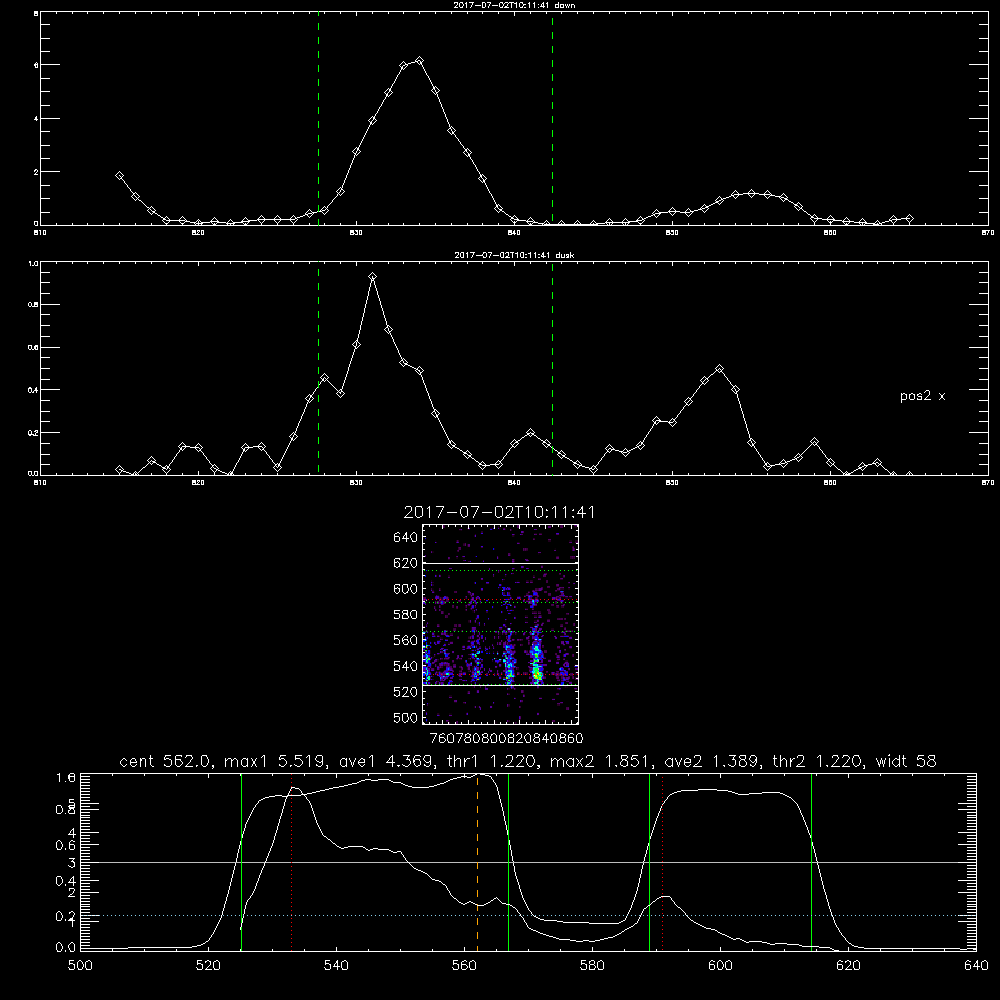The image size is (1000, 1000).
Task: Select the first leftmost diamond of dawn curve
Action: [119, 175]
